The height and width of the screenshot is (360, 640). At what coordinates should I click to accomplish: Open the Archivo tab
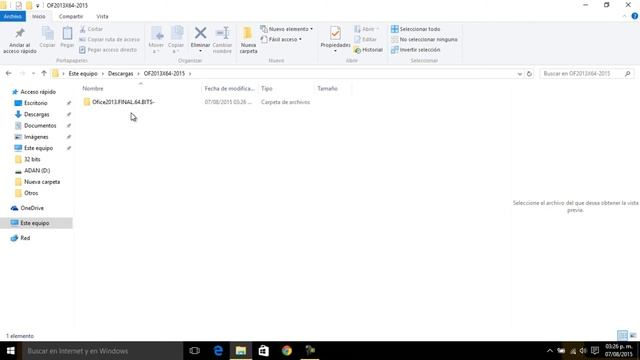13,16
